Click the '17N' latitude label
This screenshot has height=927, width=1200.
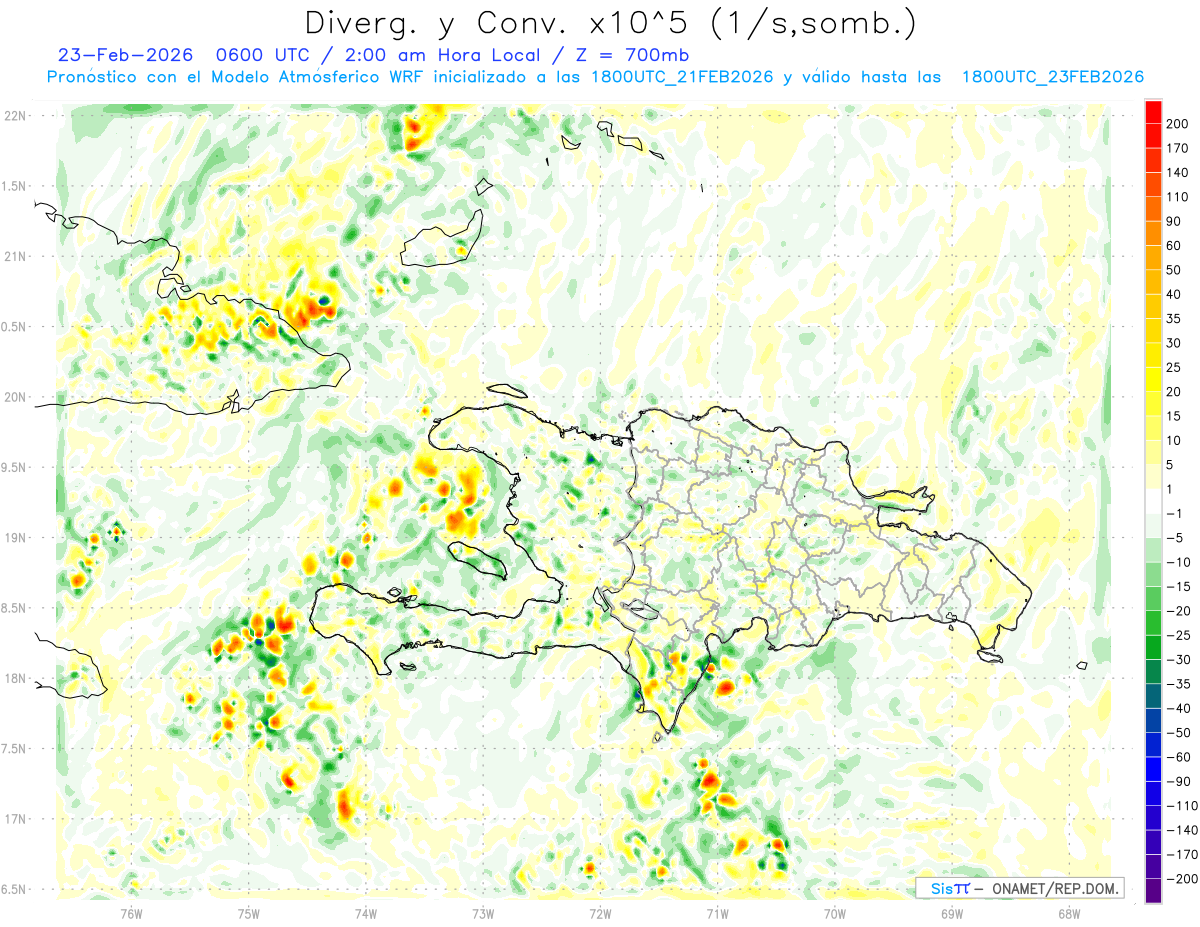[x=14, y=819]
